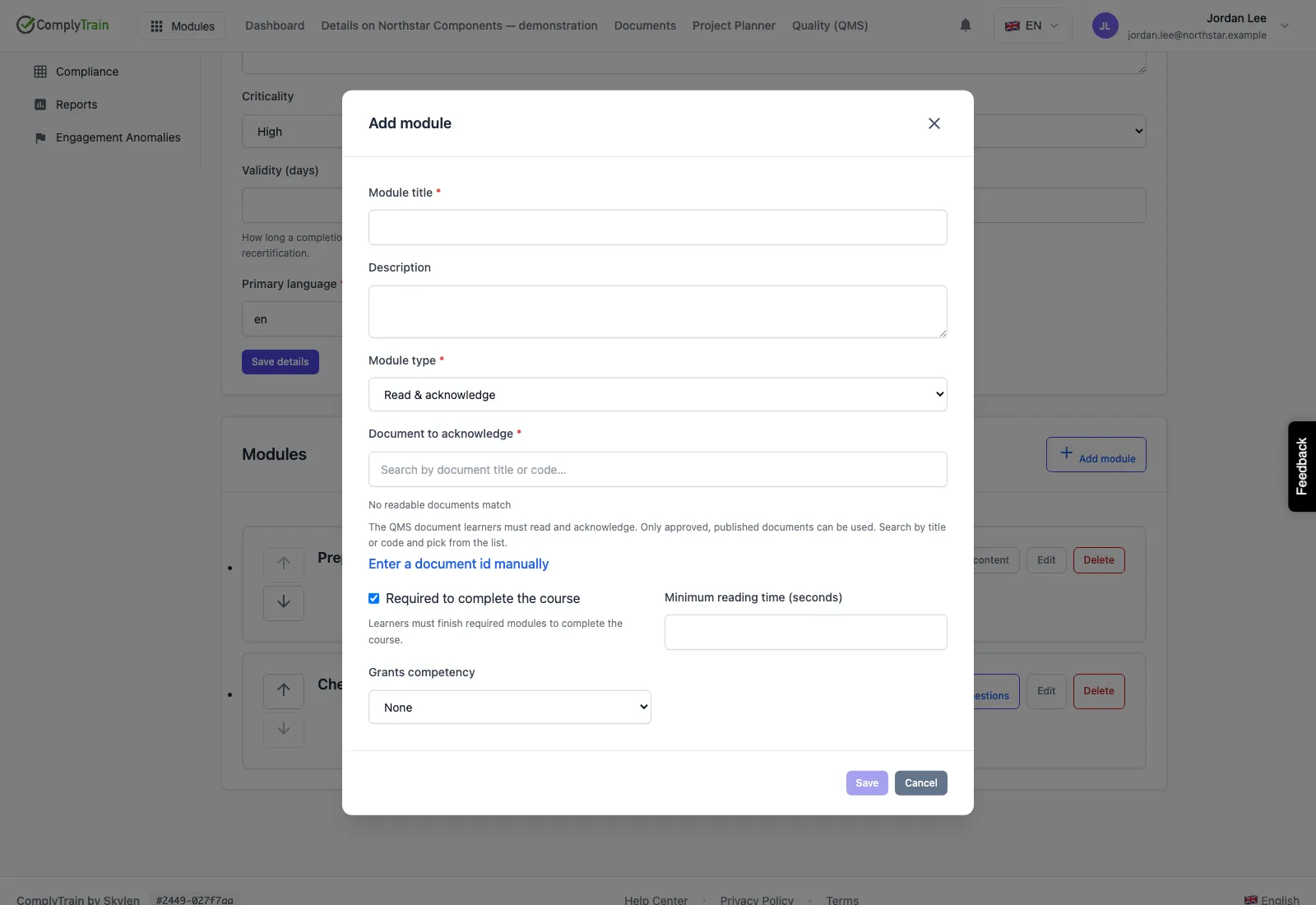This screenshot has width=1316, height=905.
Task: Open Details on Northstar Components
Action: click(x=459, y=26)
